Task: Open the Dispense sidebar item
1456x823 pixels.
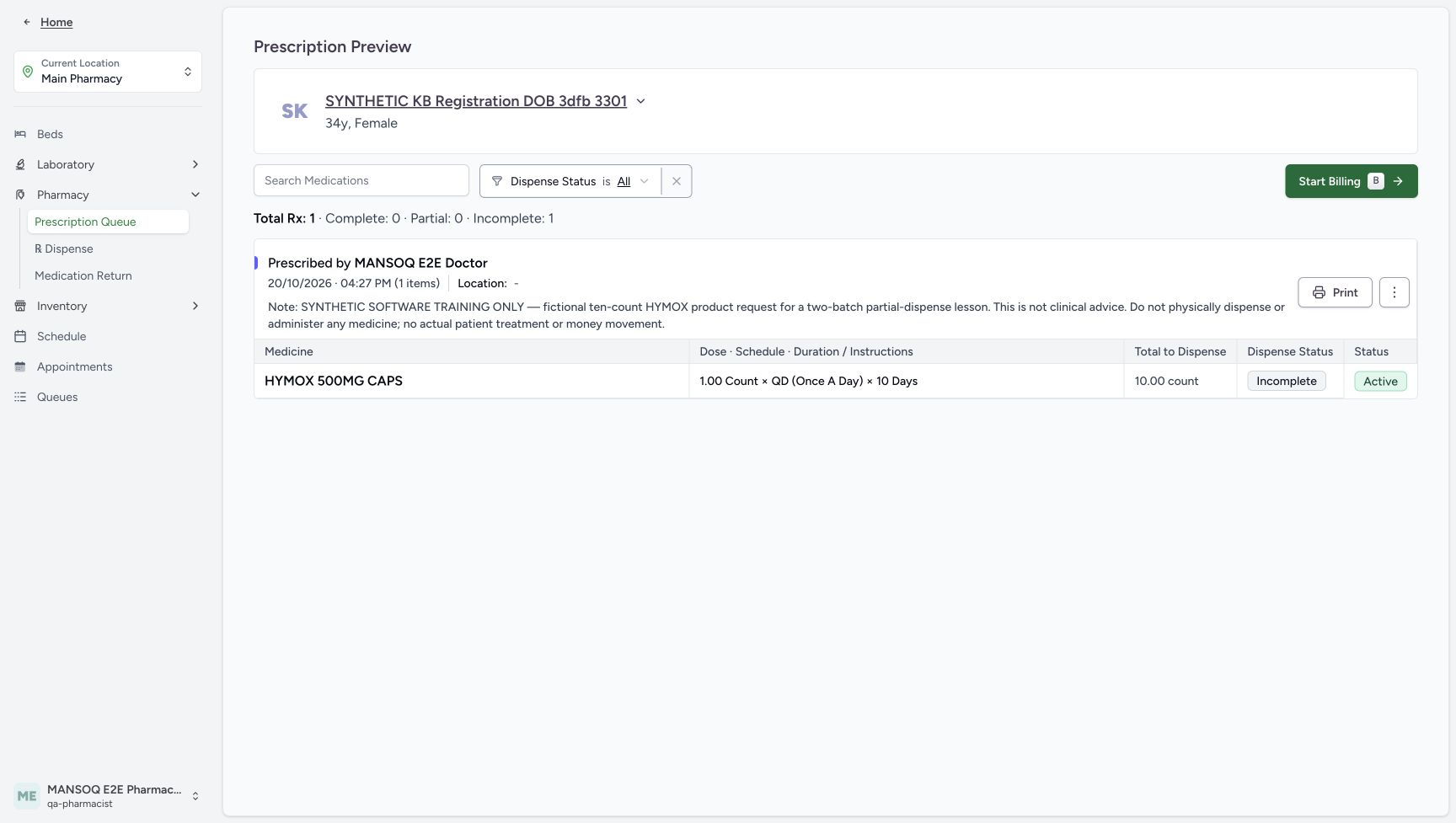Action: pyautogui.click(x=64, y=249)
